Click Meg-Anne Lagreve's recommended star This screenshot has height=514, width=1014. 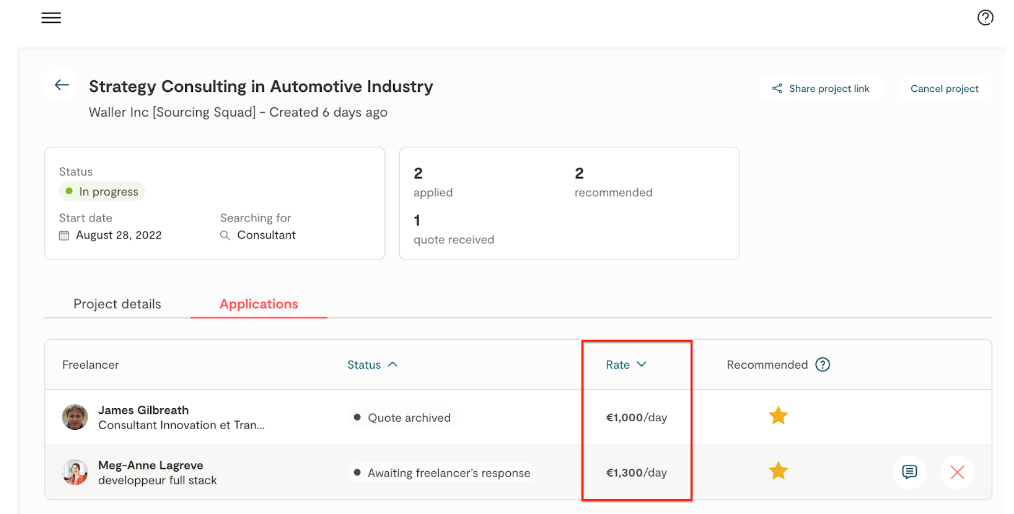[778, 471]
